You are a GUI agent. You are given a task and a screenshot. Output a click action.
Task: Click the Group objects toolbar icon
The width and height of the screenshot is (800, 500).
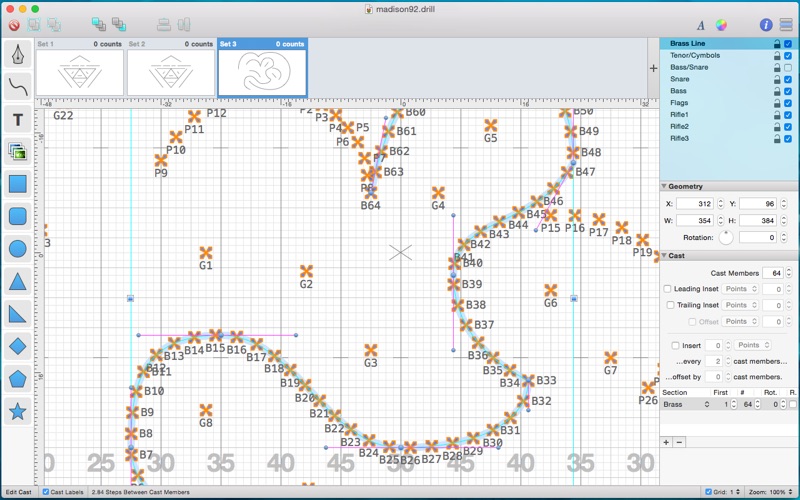coord(34,24)
